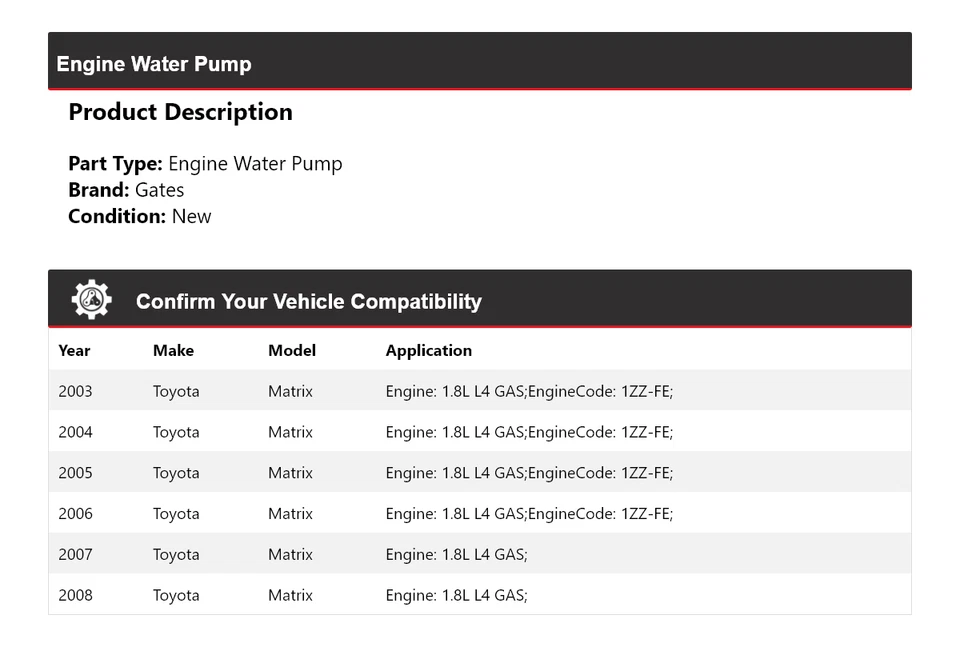Screen dimensions: 960x647
Task: Click the Condition New value
Action: (192, 215)
